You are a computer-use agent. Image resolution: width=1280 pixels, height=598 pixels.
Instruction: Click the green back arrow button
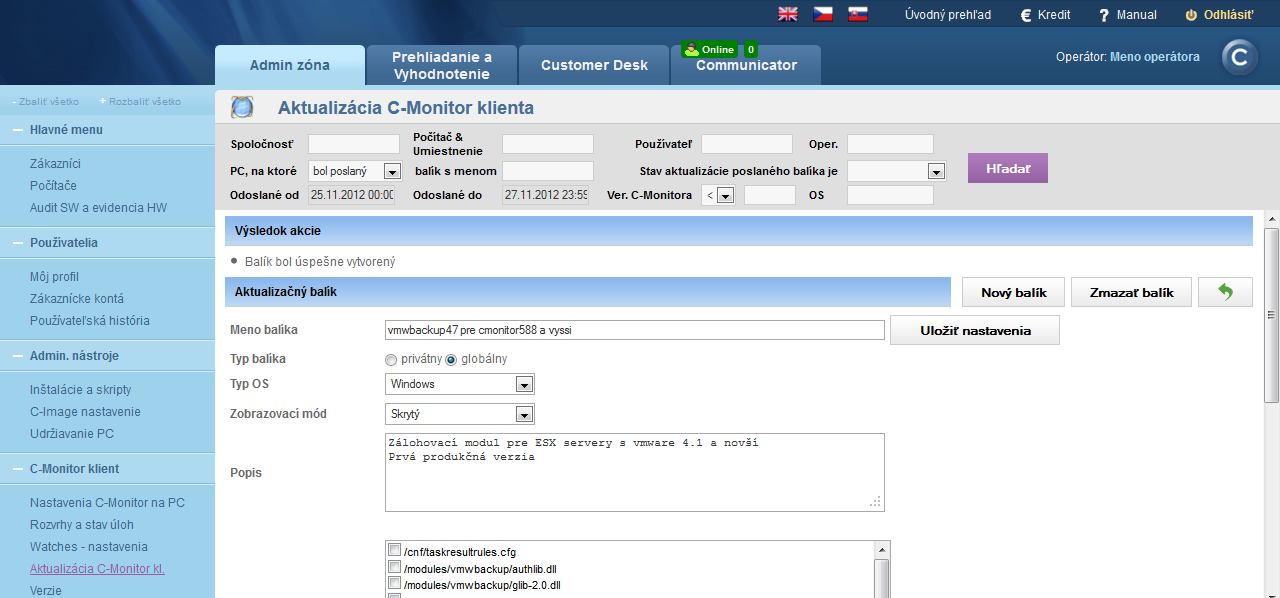tap(1225, 292)
